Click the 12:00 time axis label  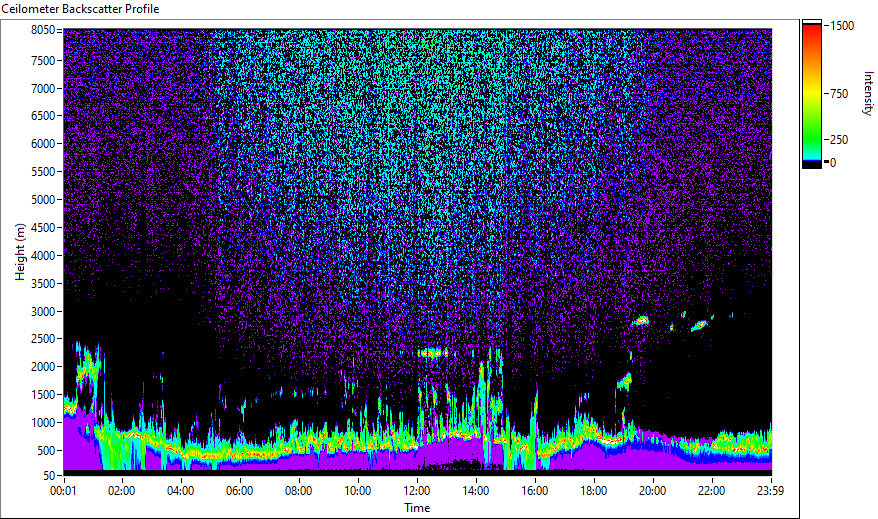click(x=417, y=491)
